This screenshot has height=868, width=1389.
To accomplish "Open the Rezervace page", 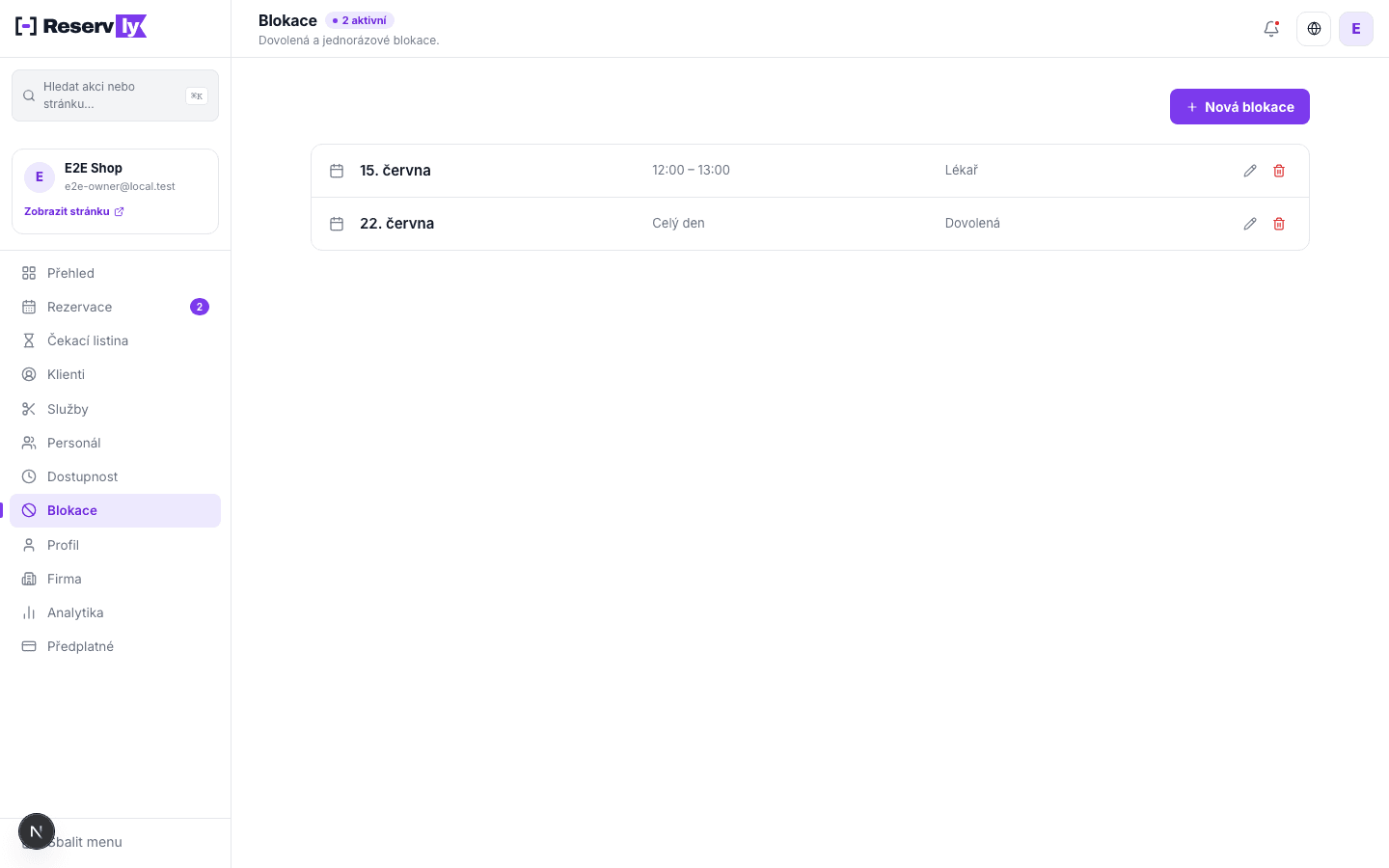I will (115, 307).
